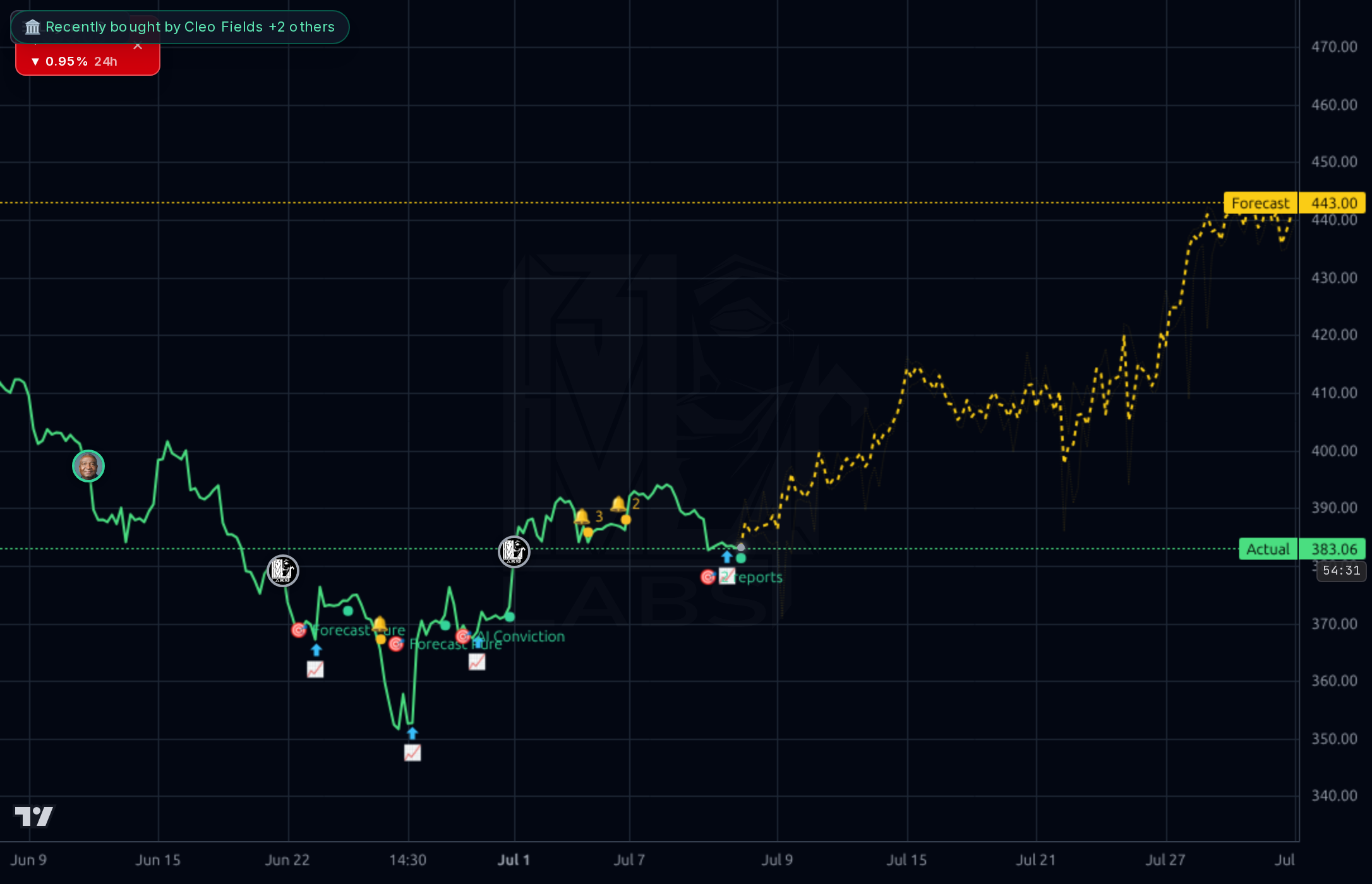Click the Jul 27 date on time axis
1372x884 pixels.
point(1165,860)
